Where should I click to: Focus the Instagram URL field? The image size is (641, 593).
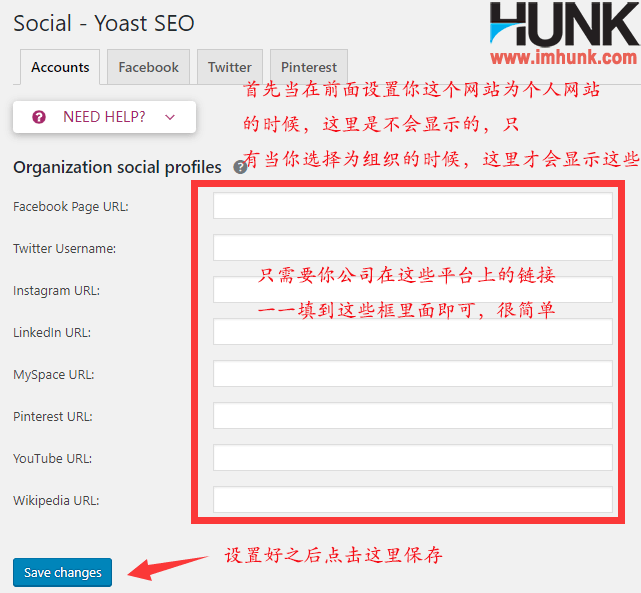pos(412,290)
